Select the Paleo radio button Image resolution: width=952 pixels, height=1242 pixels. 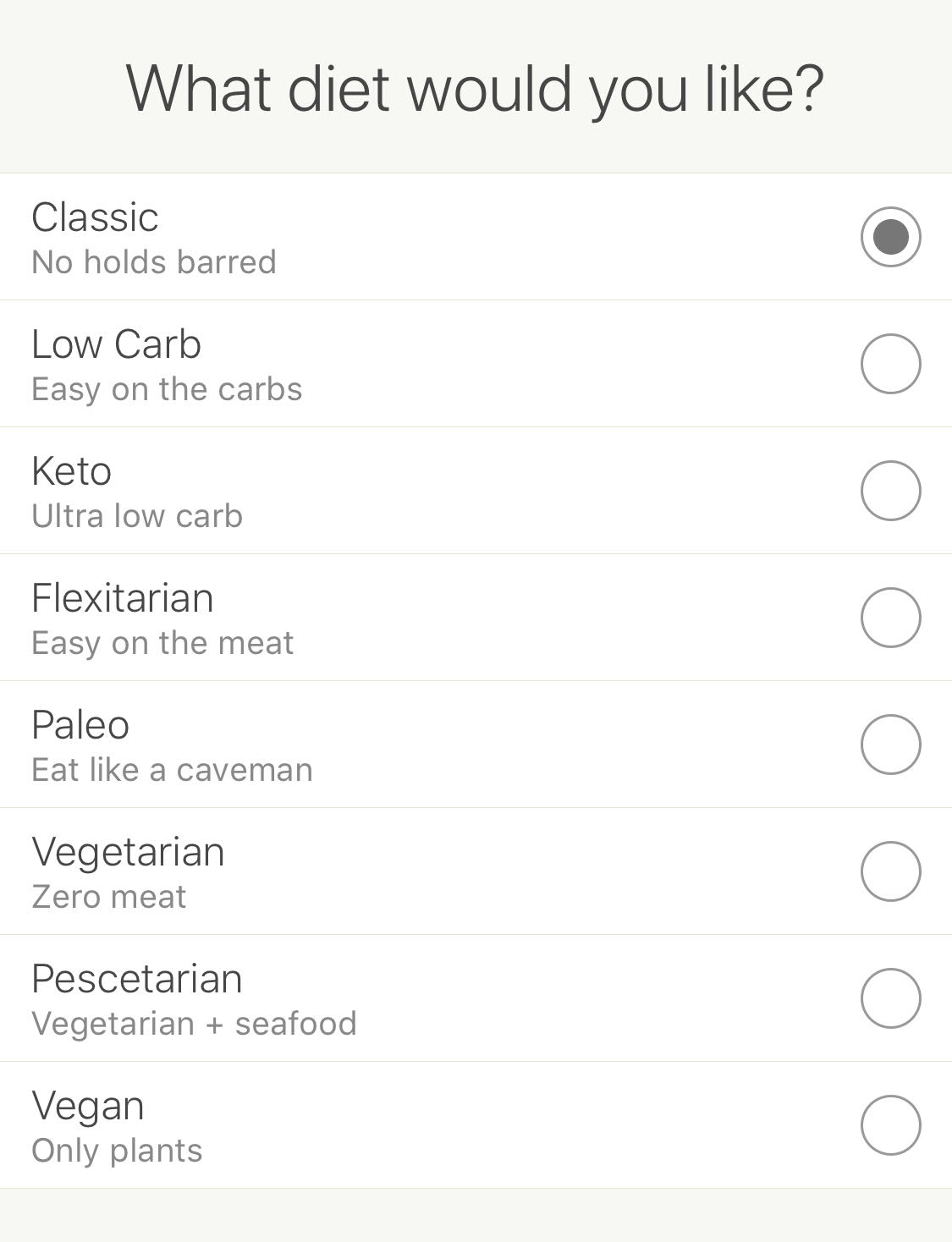(x=890, y=745)
